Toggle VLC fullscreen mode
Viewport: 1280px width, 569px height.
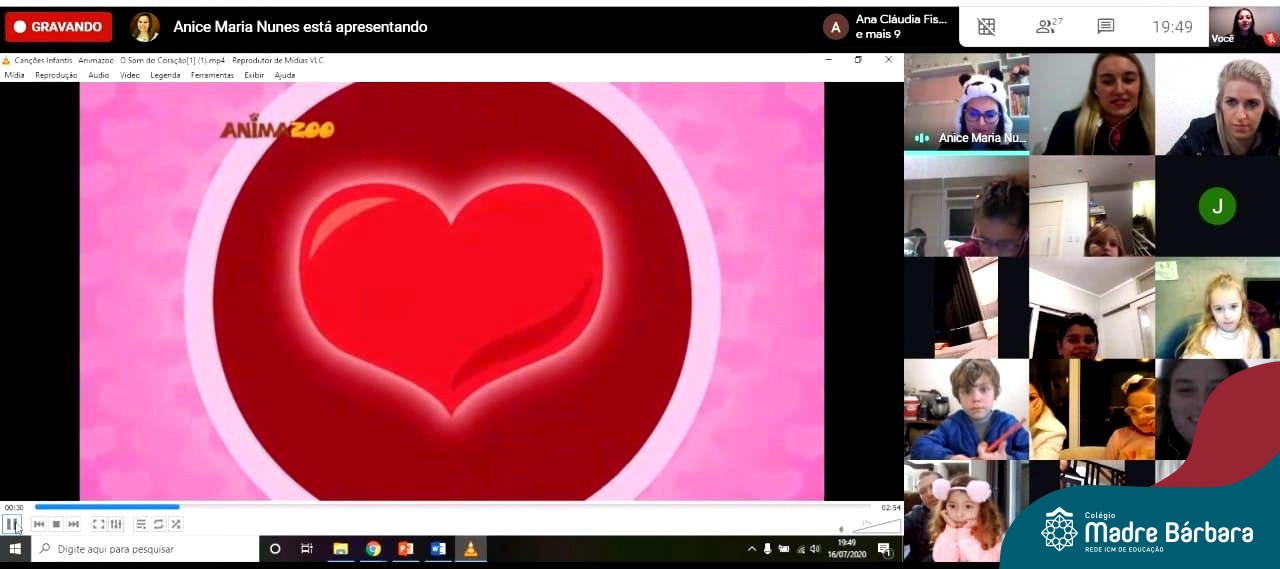(99, 524)
